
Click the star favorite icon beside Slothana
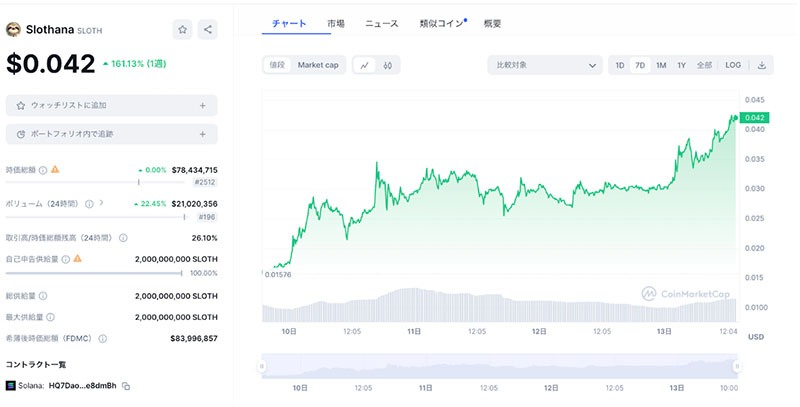pos(182,30)
